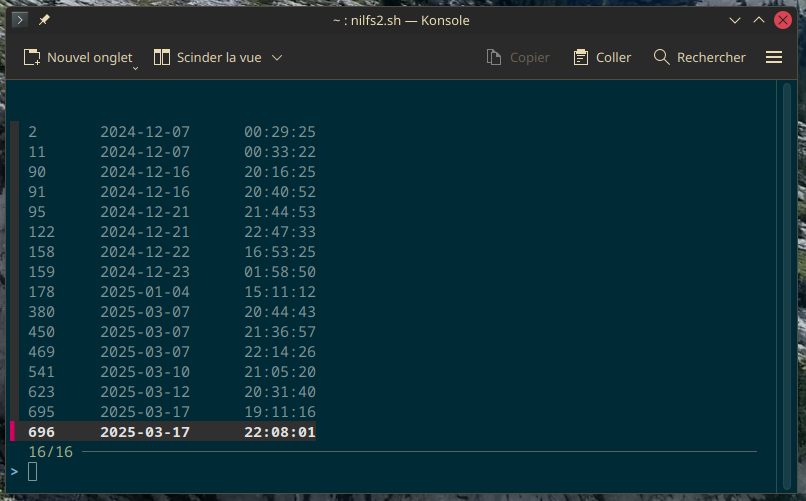Maximize the Konsole window
The width and height of the screenshot is (806, 501).
[759, 20]
